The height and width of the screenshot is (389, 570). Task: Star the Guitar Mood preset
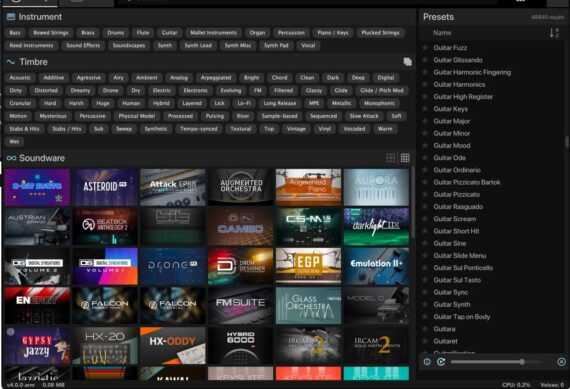(425, 145)
